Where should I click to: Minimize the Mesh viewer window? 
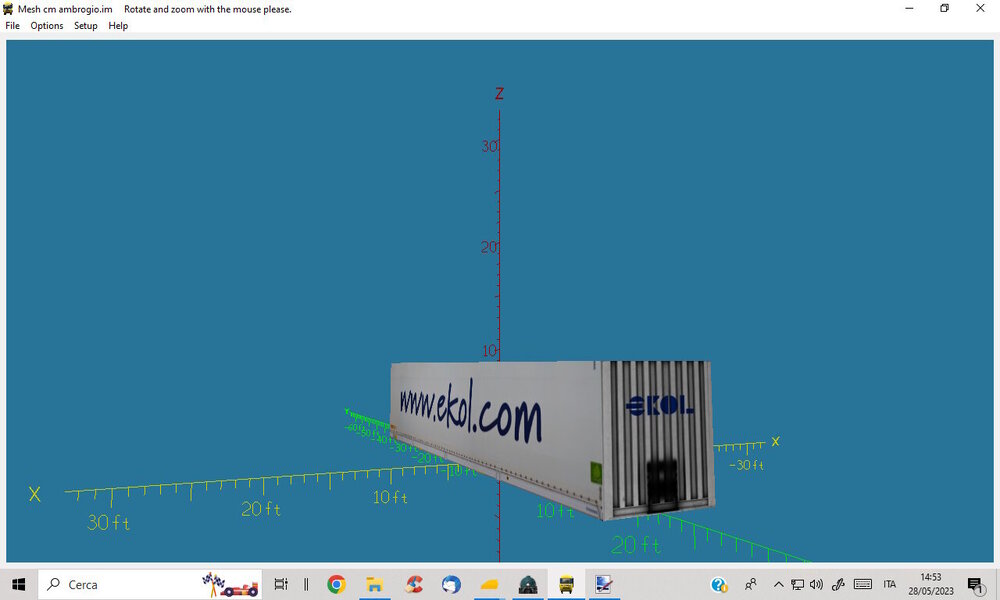click(x=909, y=8)
